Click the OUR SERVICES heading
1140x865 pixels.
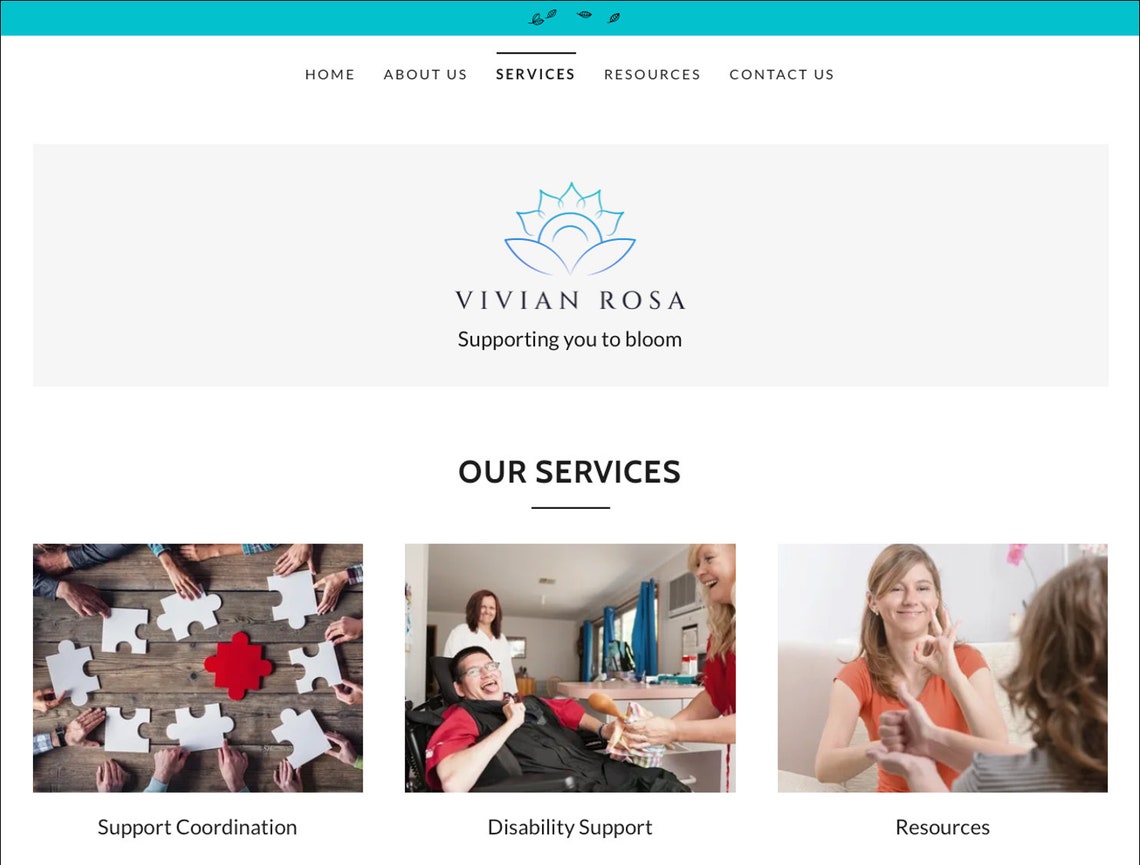(570, 472)
